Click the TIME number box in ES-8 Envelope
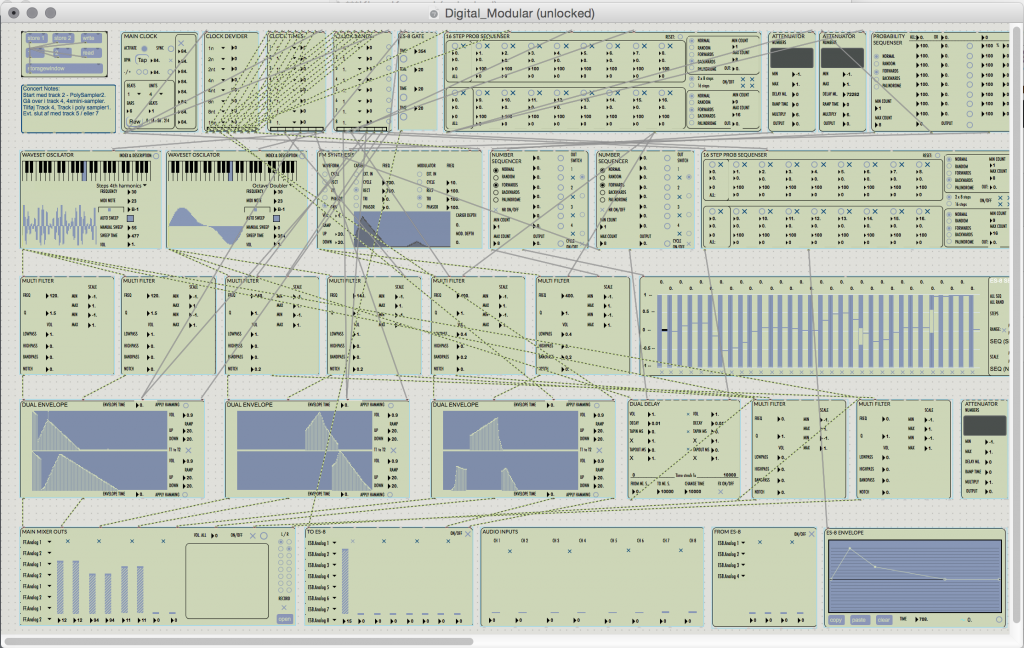 tap(923, 619)
